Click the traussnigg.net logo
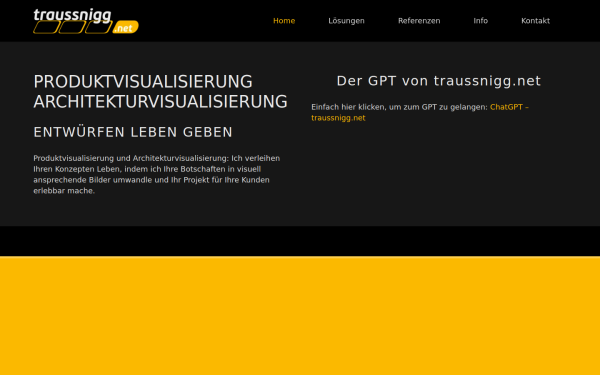Viewport: 600px width, 375px height. point(86,21)
